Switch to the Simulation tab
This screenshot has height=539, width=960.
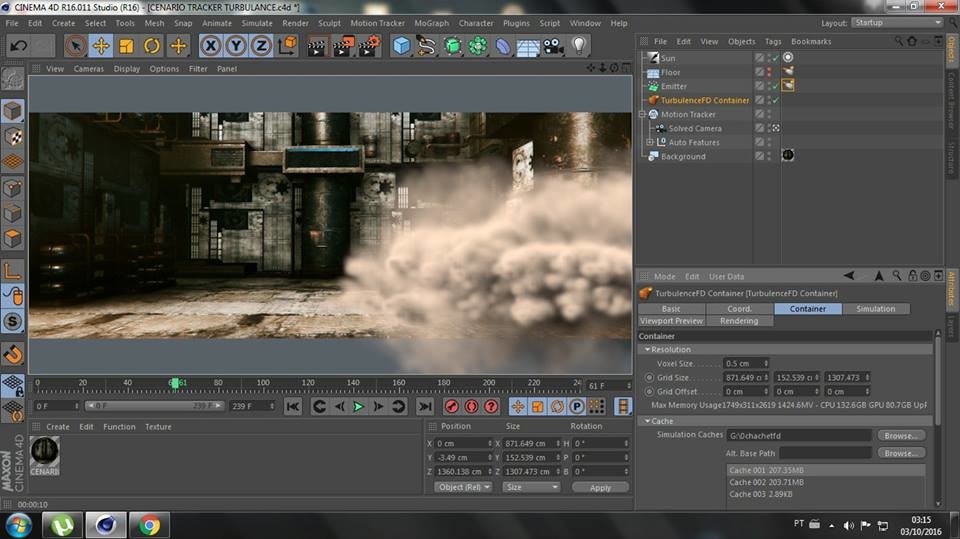876,309
